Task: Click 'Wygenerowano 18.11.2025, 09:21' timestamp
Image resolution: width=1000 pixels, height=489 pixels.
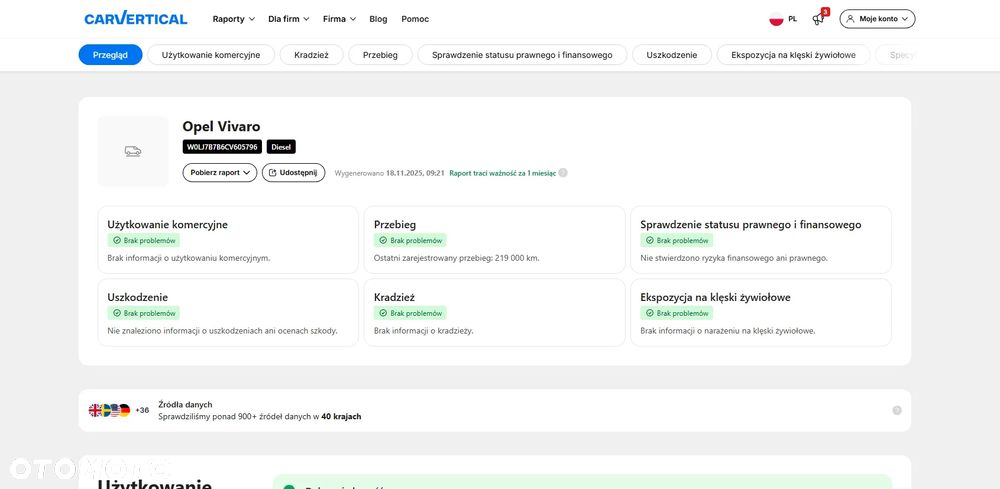Action: 389,173
